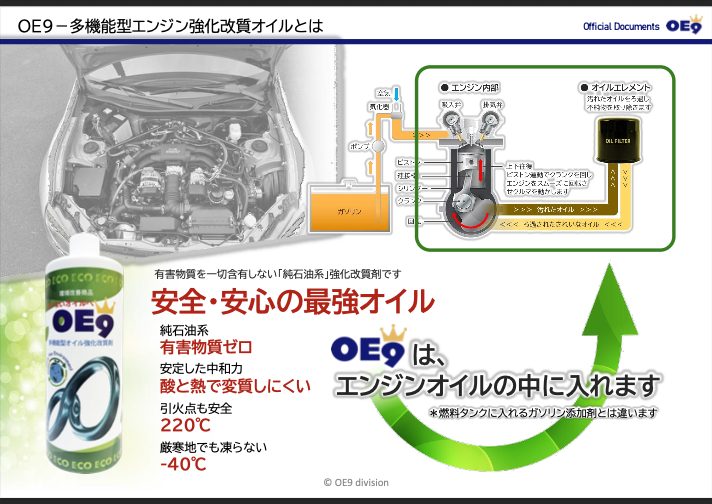Click the '● エンジン内部' heading
The width and height of the screenshot is (712, 504).
[x=470, y=88]
